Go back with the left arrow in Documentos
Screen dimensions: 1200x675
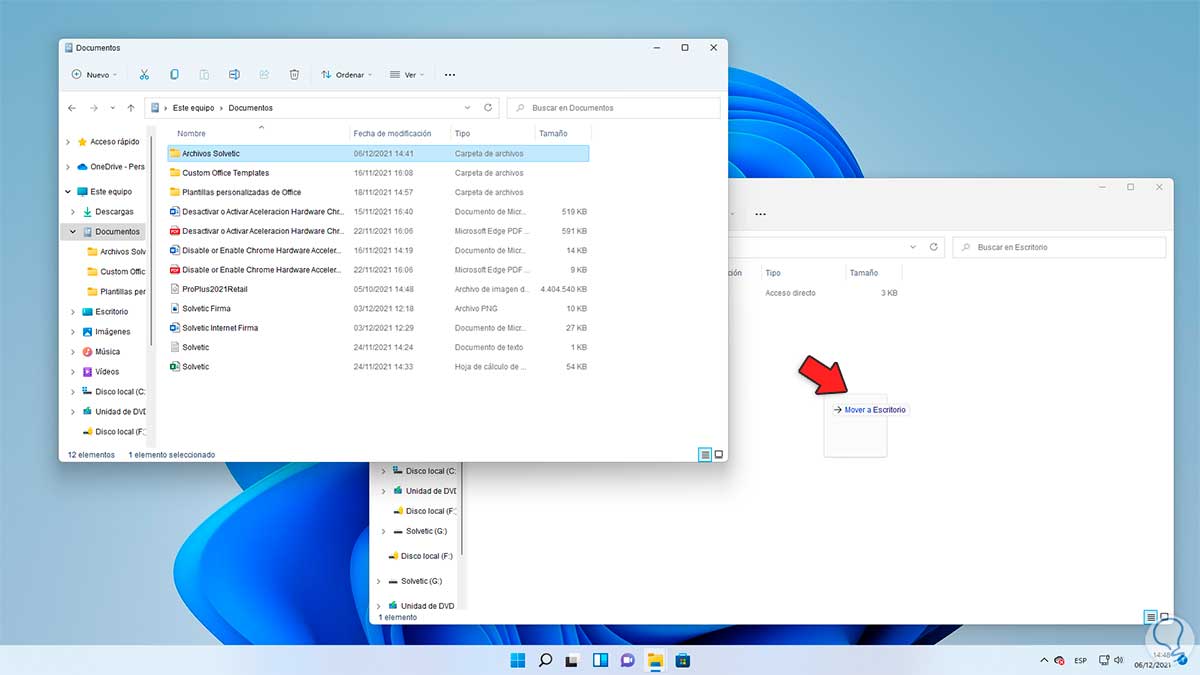click(x=72, y=108)
